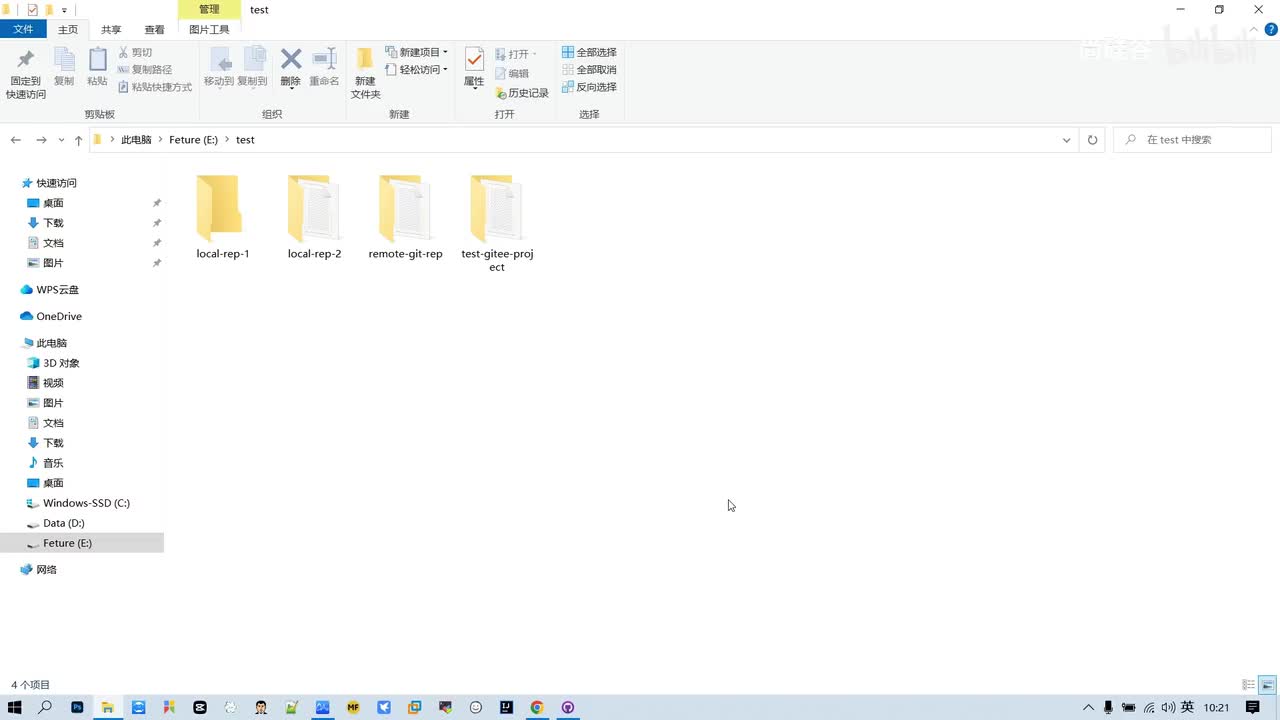The height and width of the screenshot is (720, 1280).
Task: Switch to the View (查看) tab
Action: click(155, 30)
